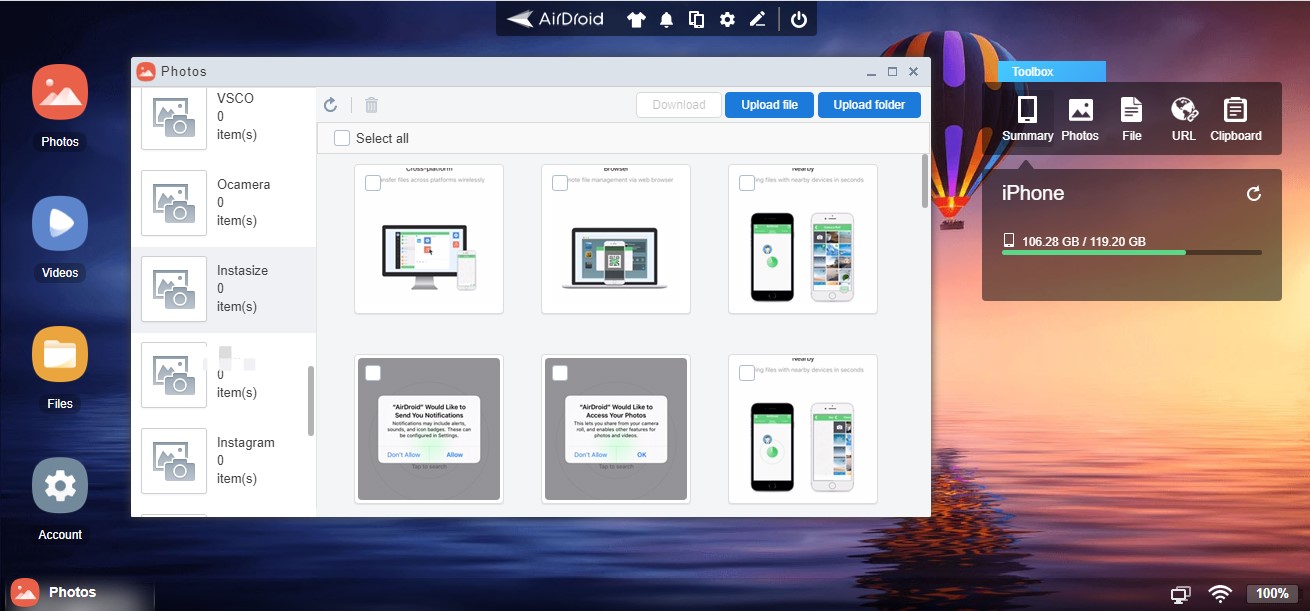Open the Cross-platform photo thumbnail
Screen dimensions: 1310x611
[429, 239]
